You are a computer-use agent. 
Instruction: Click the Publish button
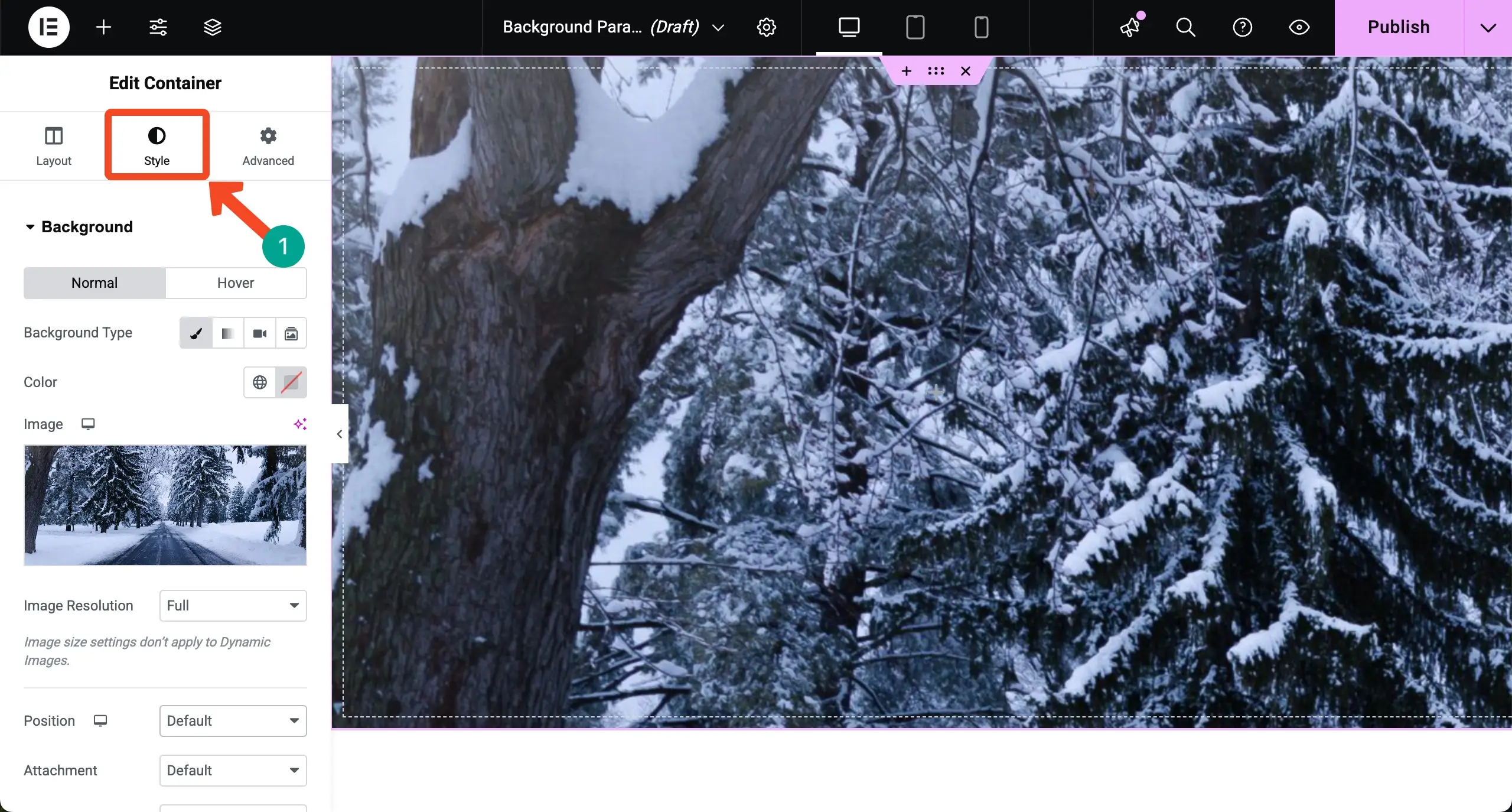click(1399, 27)
